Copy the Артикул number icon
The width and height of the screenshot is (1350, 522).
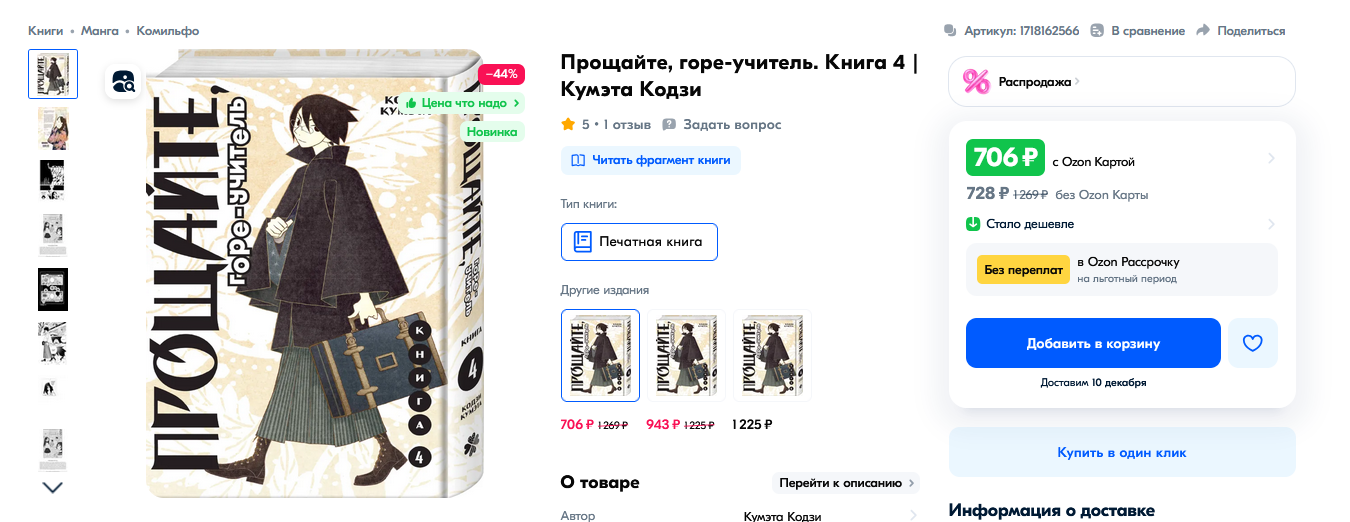pyautogui.click(x=950, y=31)
